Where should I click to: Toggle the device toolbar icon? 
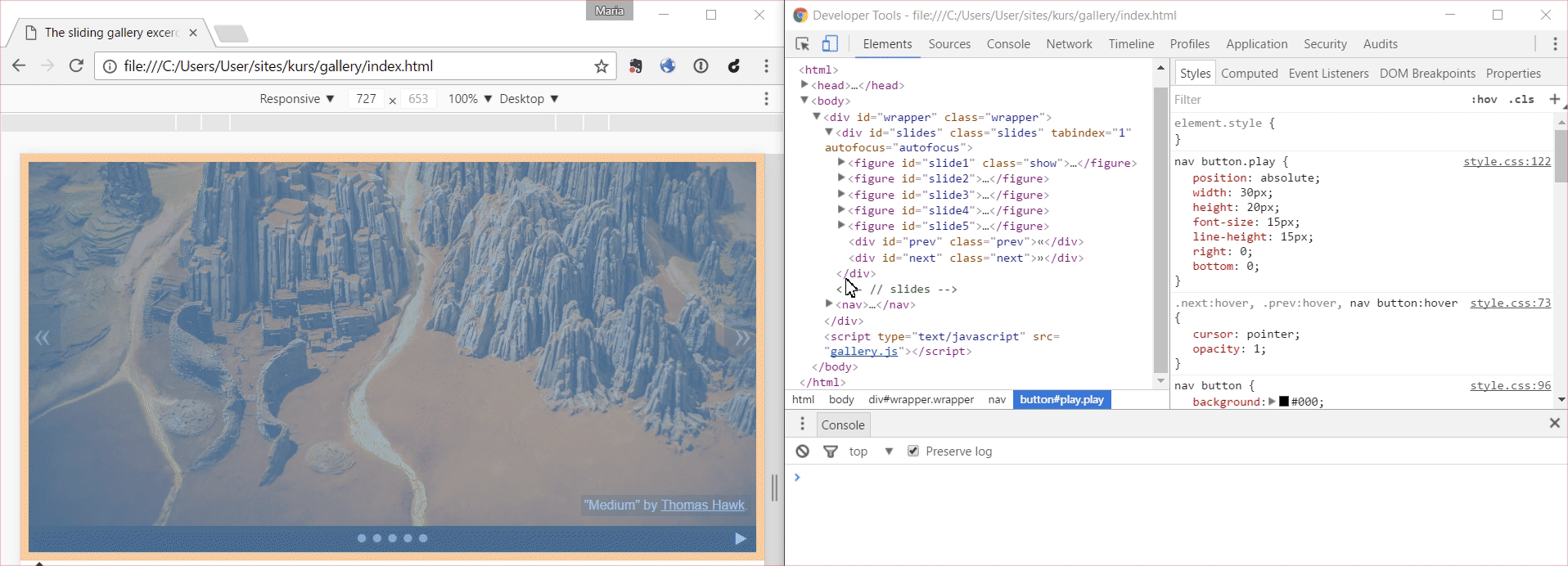830,44
